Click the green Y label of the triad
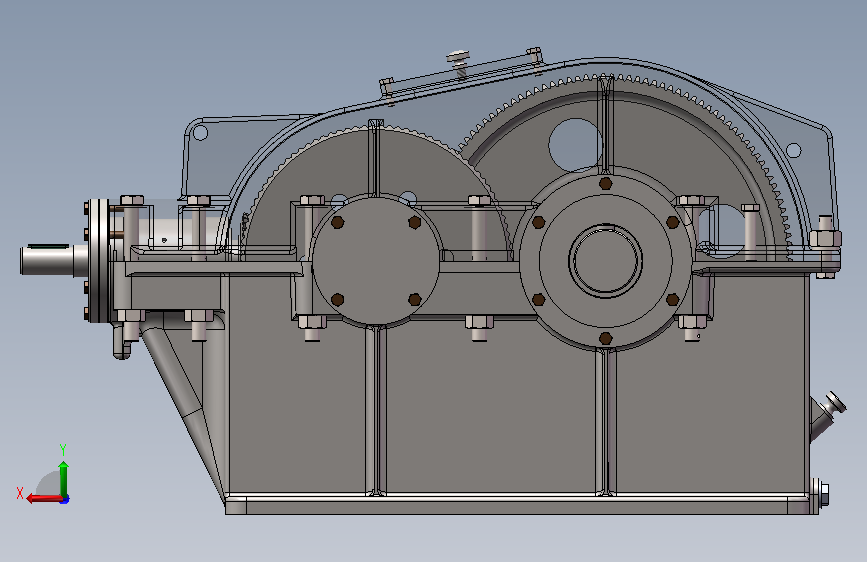 click(x=63, y=449)
